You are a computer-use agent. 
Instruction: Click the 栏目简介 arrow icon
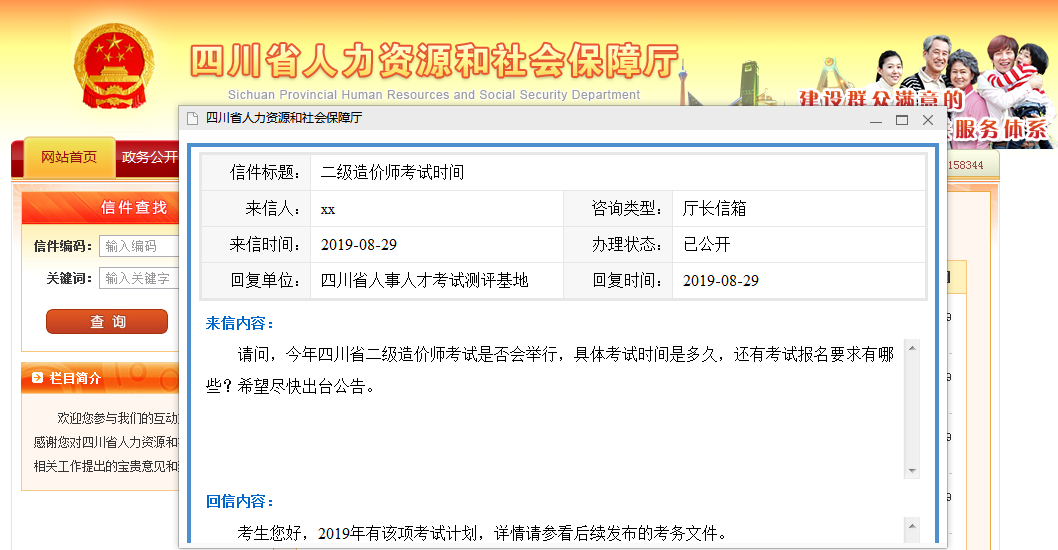click(38, 378)
